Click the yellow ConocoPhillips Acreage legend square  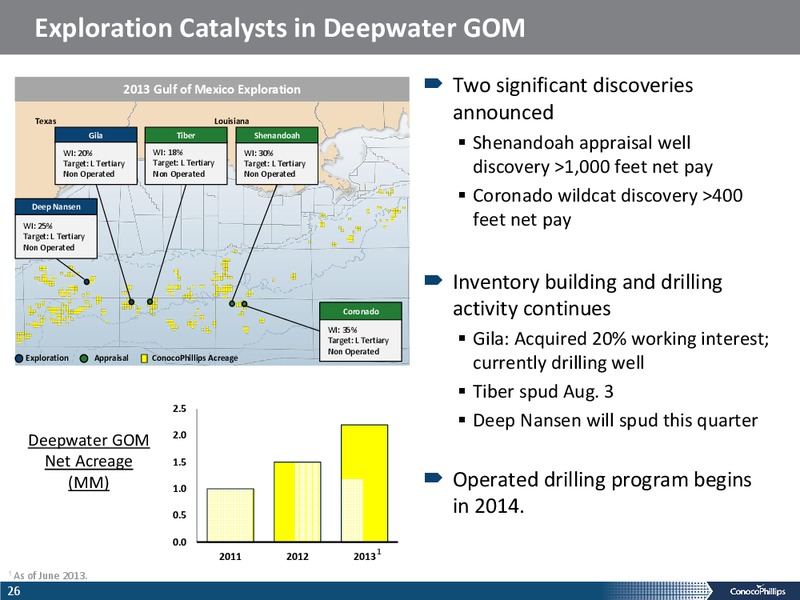tap(144, 359)
